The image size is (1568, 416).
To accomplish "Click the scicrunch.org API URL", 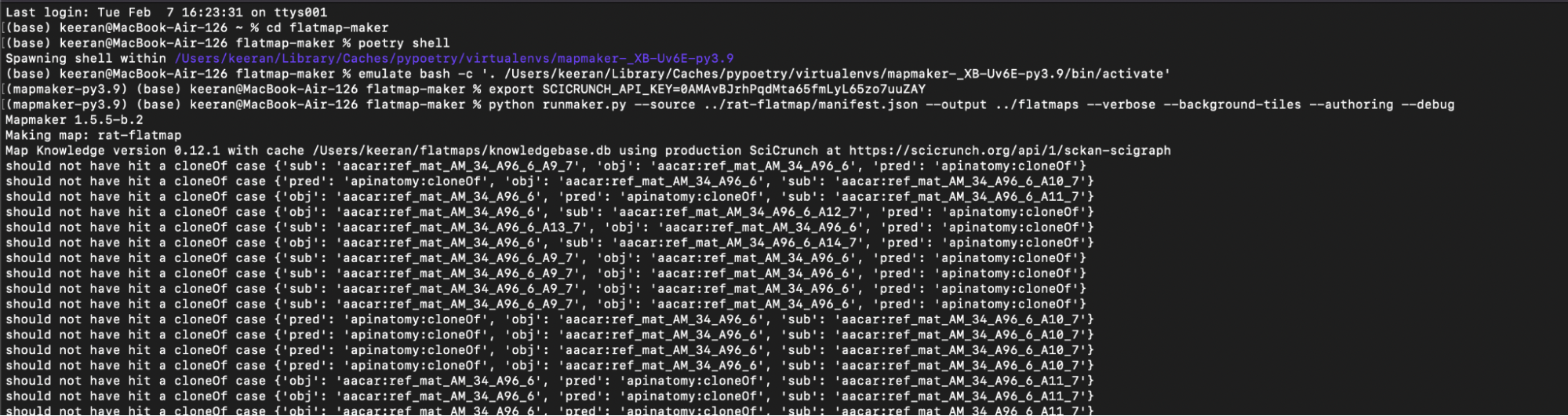I will [1010, 151].
